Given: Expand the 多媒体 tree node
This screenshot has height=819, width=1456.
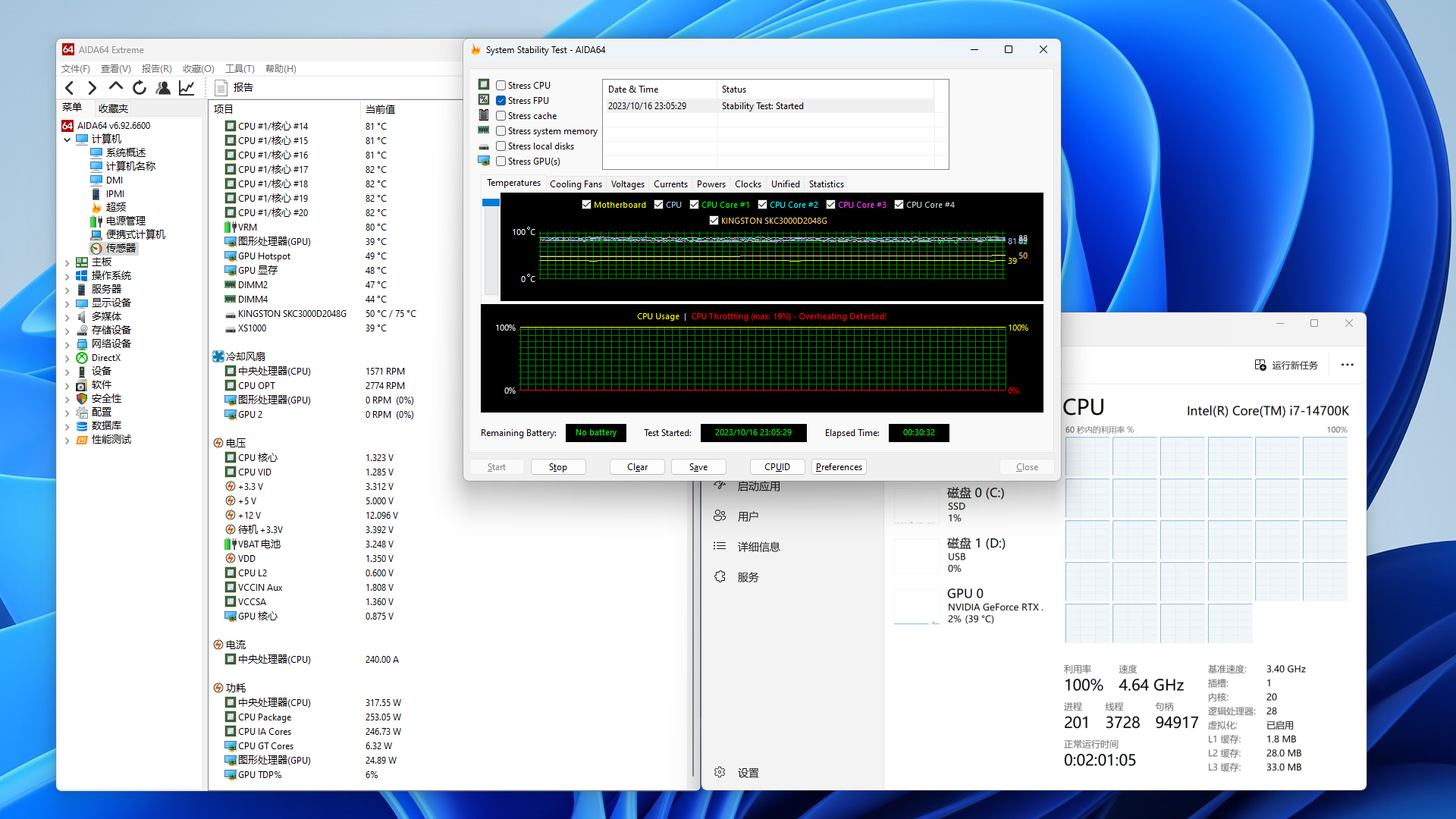Looking at the screenshot, I should pyautogui.click(x=67, y=317).
